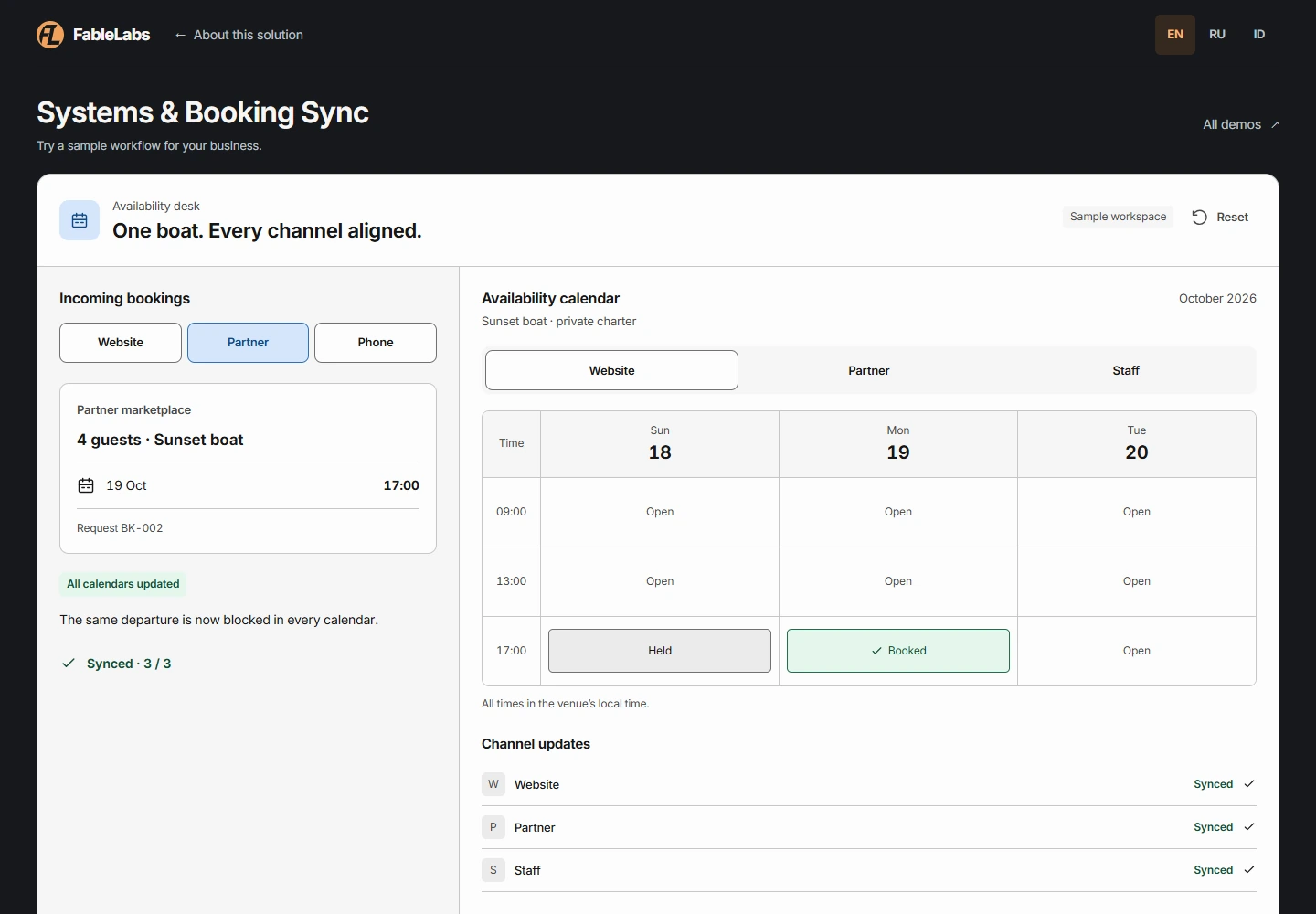Open the Website calendar tab
Screen dimensions: 1316x914
click(x=611, y=370)
